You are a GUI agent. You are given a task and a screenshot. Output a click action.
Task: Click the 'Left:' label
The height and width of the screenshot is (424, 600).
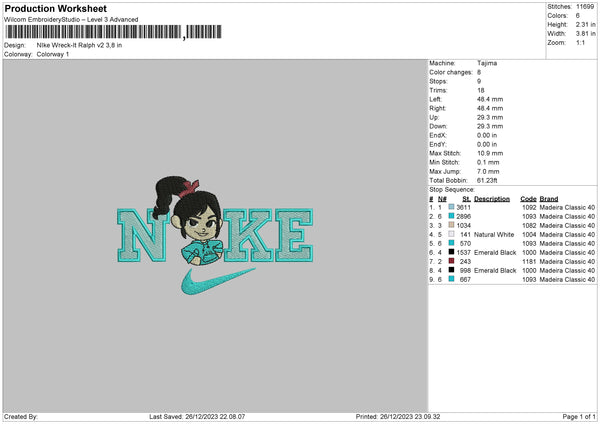(x=435, y=99)
